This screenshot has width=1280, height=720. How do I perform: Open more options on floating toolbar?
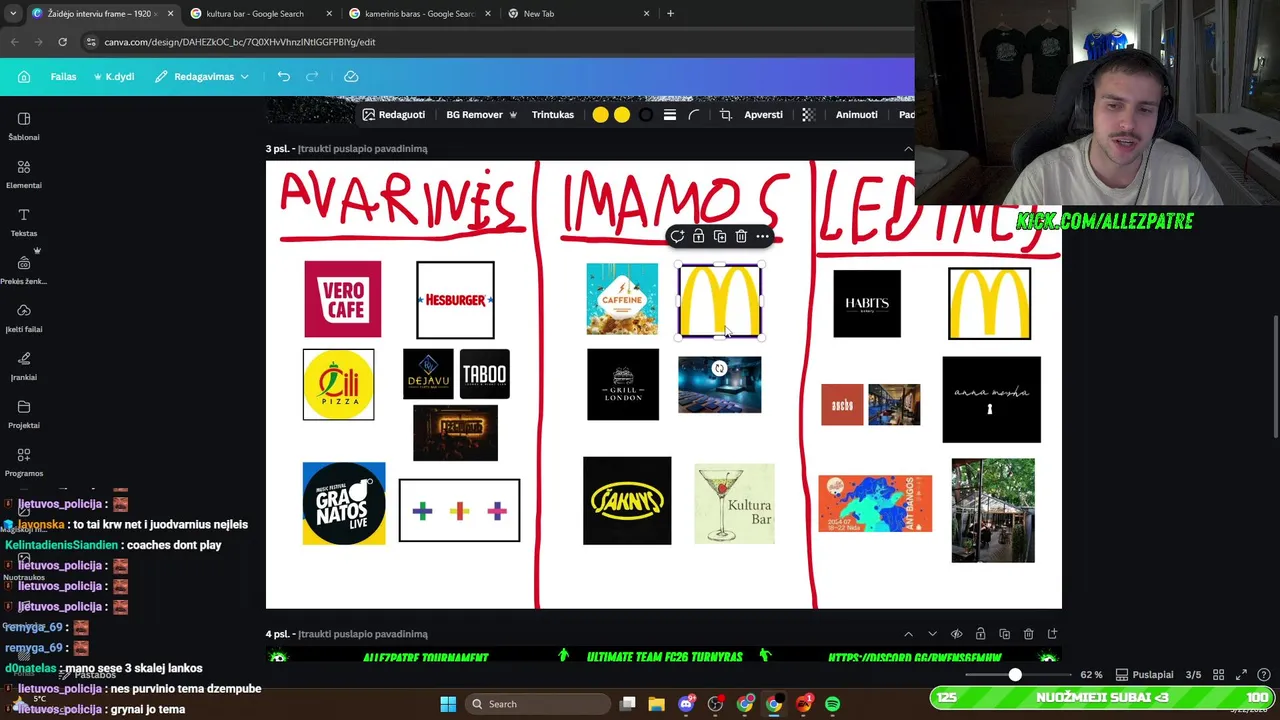pos(762,237)
